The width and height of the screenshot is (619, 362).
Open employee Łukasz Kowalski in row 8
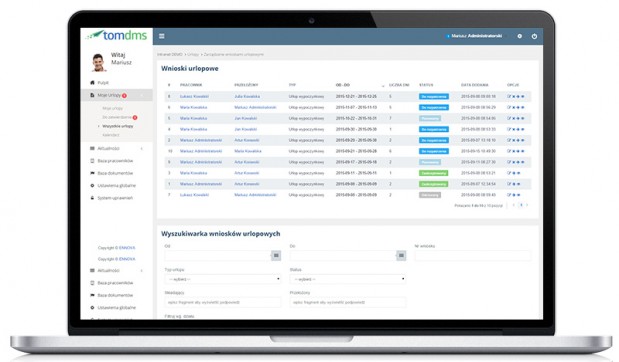(x=194, y=96)
